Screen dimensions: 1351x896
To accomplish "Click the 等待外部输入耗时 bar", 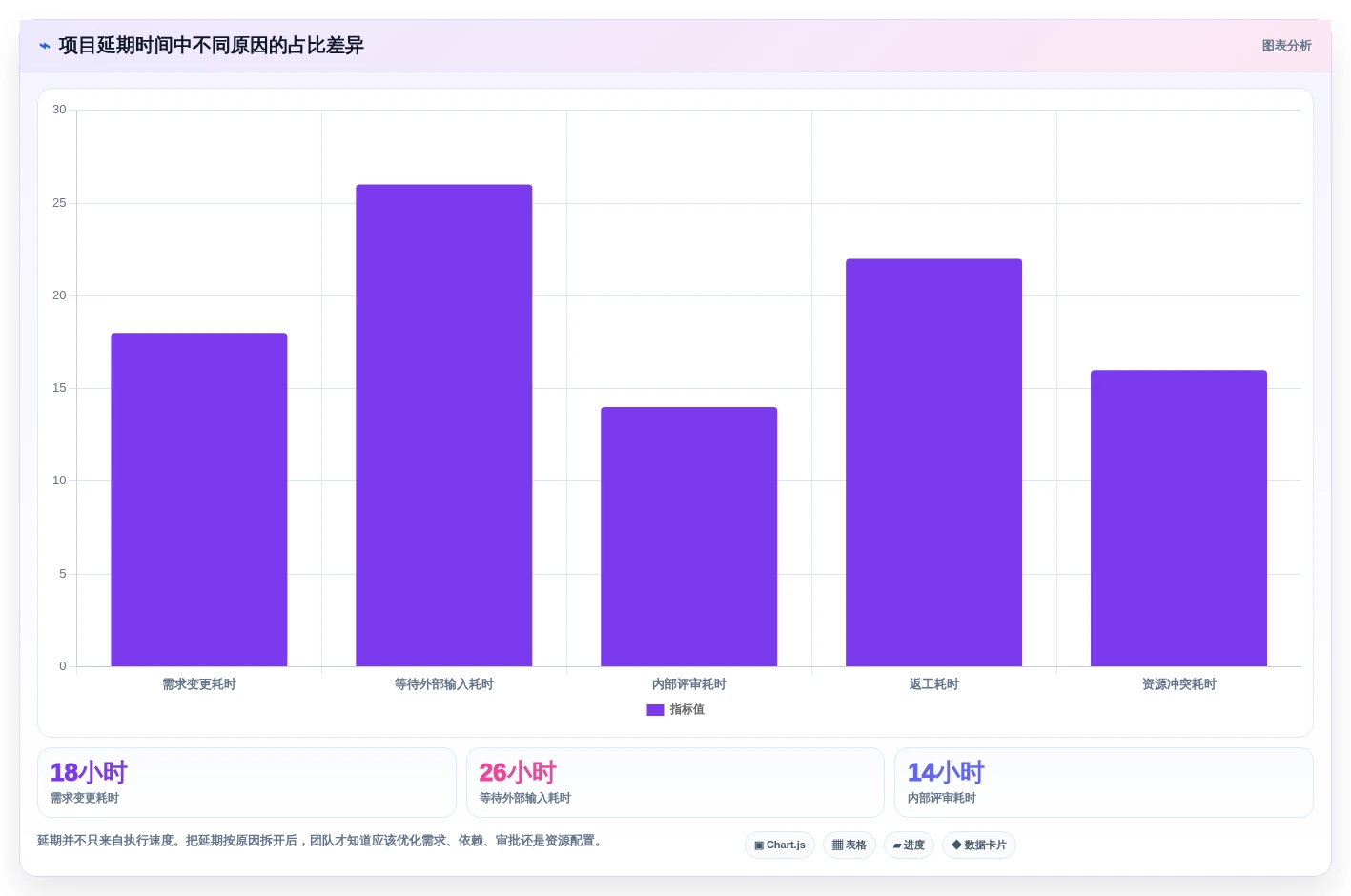I will 443,425.
